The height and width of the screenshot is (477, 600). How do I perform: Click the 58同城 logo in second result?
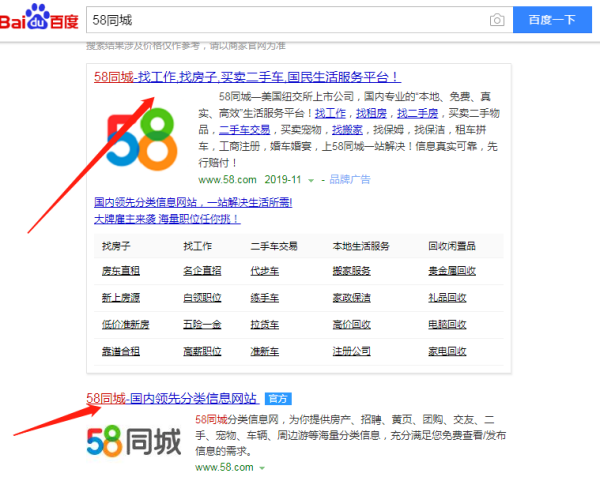(134, 442)
